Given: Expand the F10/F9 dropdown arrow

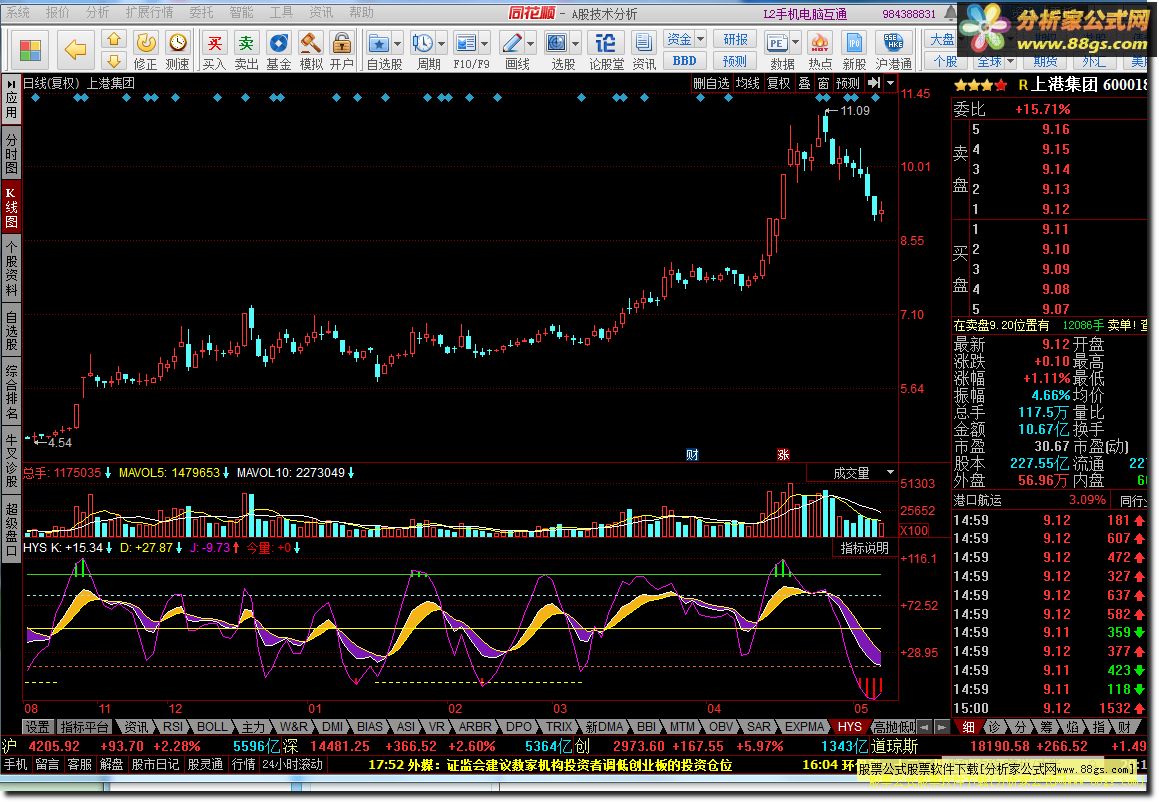Looking at the screenshot, I should (484, 43).
